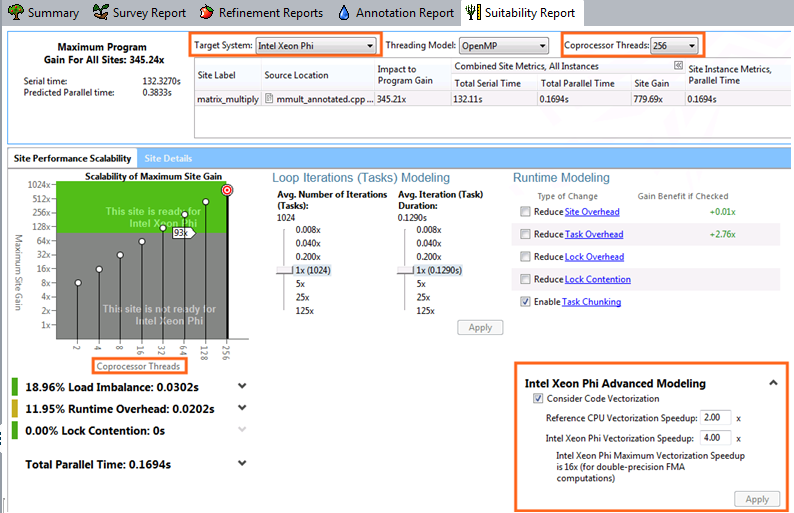Image resolution: width=794 pixels, height=513 pixels.
Task: Switch to the Site Details tab
Action: [168, 158]
